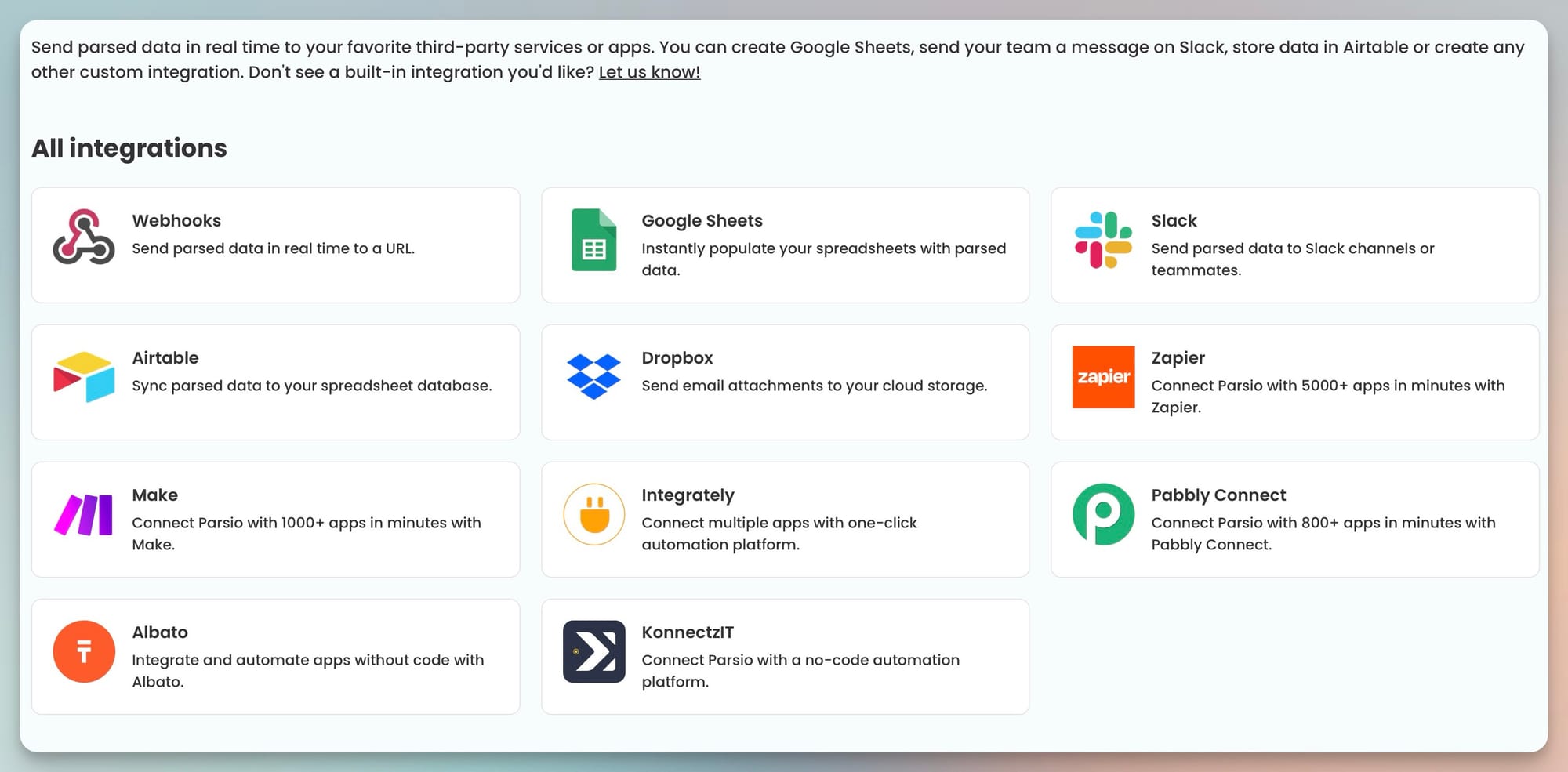Select the Airtable sync description text
The image size is (1568, 772).
[311, 386]
